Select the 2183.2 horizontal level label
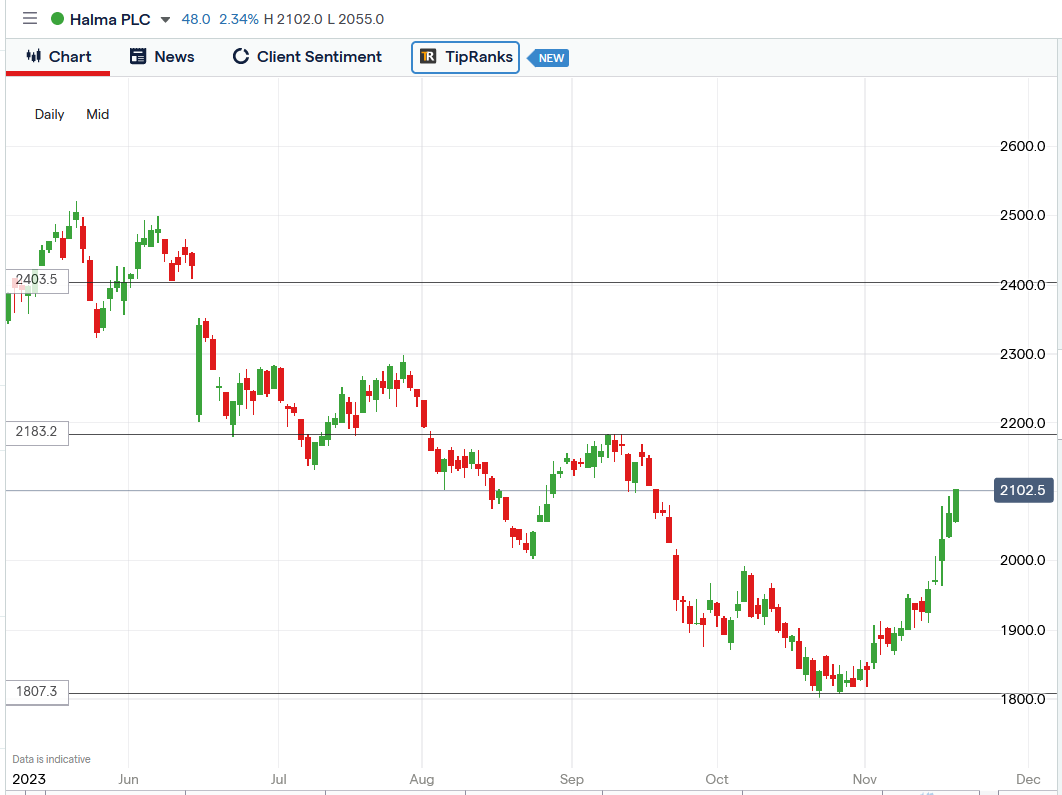 point(37,431)
